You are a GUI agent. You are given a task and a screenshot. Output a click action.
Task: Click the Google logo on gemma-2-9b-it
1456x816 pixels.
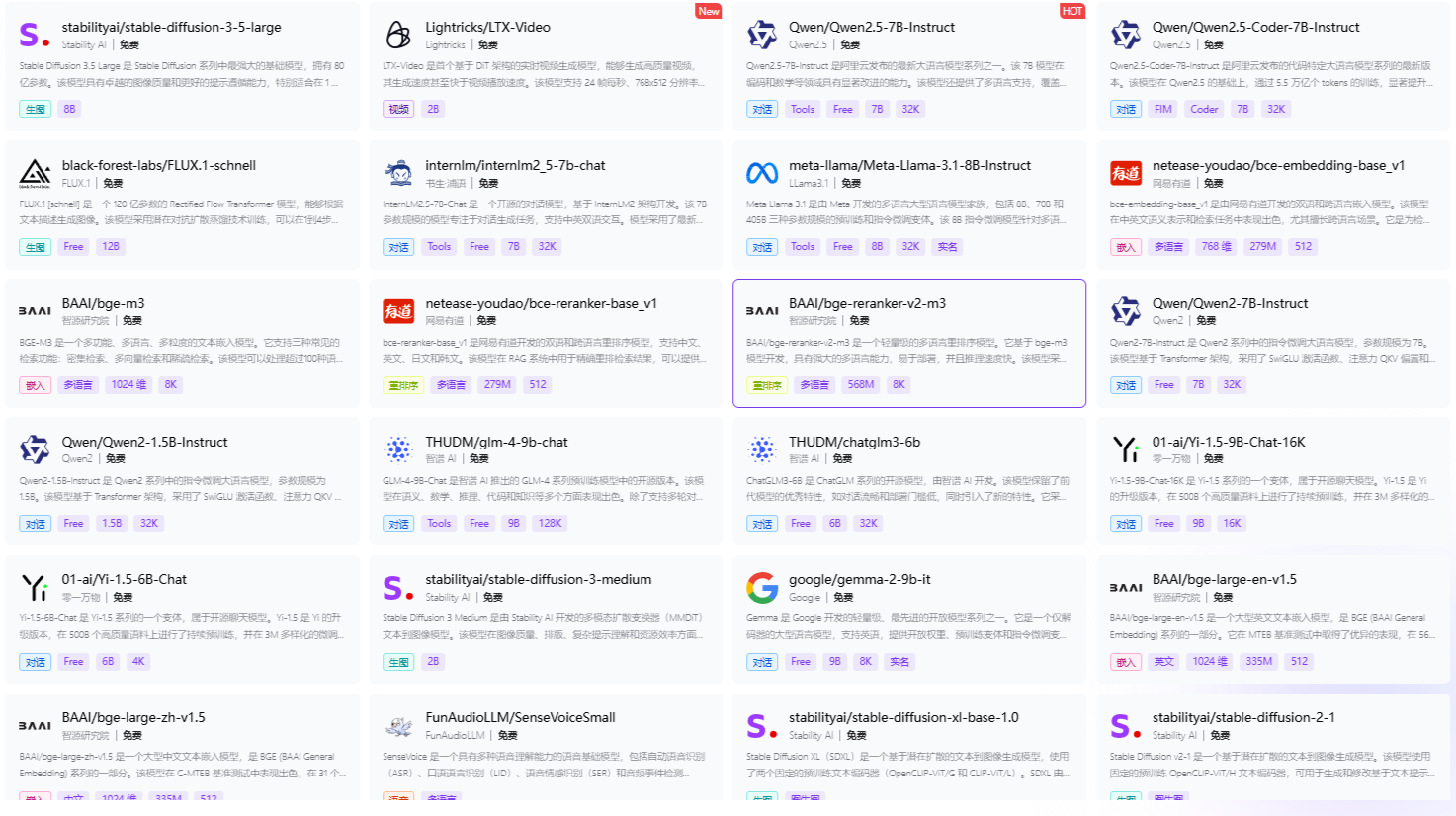point(762,588)
